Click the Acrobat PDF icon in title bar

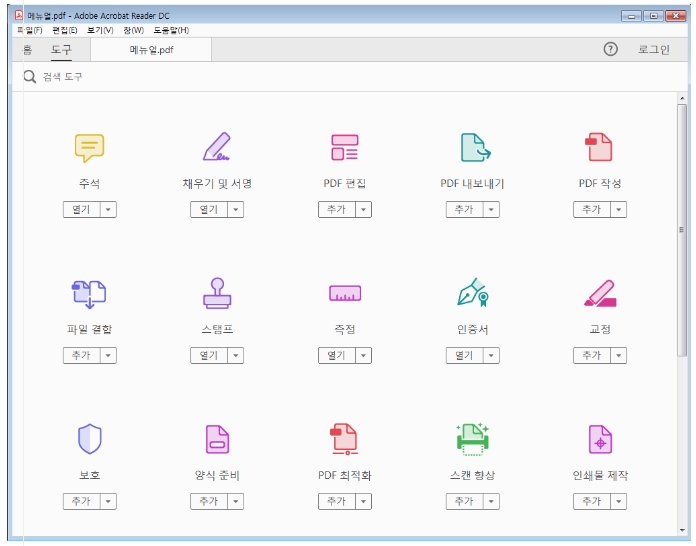tap(19, 15)
